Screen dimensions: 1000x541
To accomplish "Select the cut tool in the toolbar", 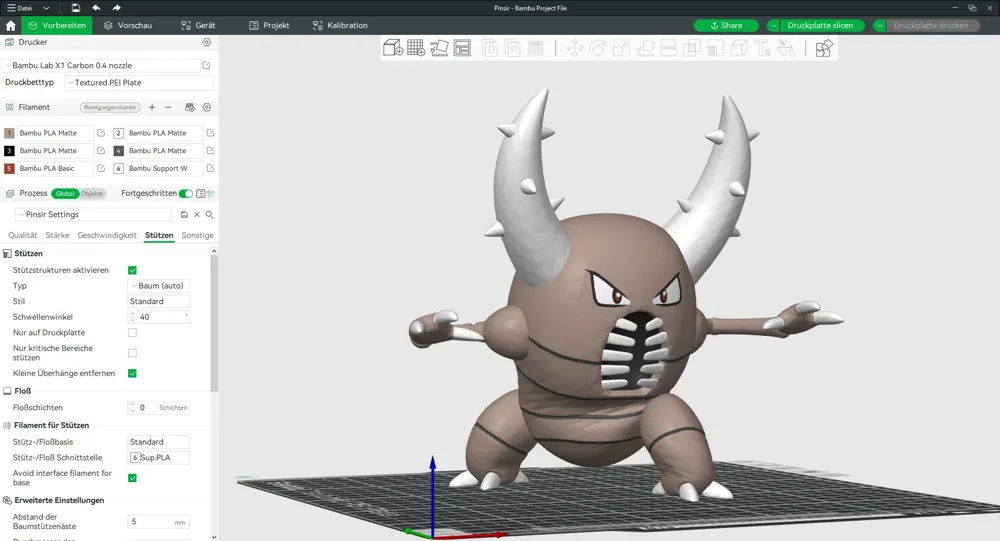I will (668, 48).
